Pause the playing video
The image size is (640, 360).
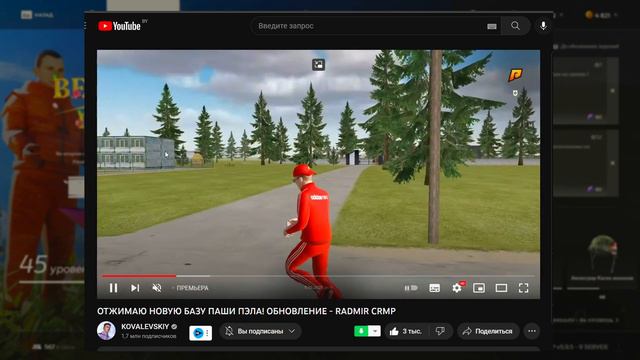pos(113,288)
